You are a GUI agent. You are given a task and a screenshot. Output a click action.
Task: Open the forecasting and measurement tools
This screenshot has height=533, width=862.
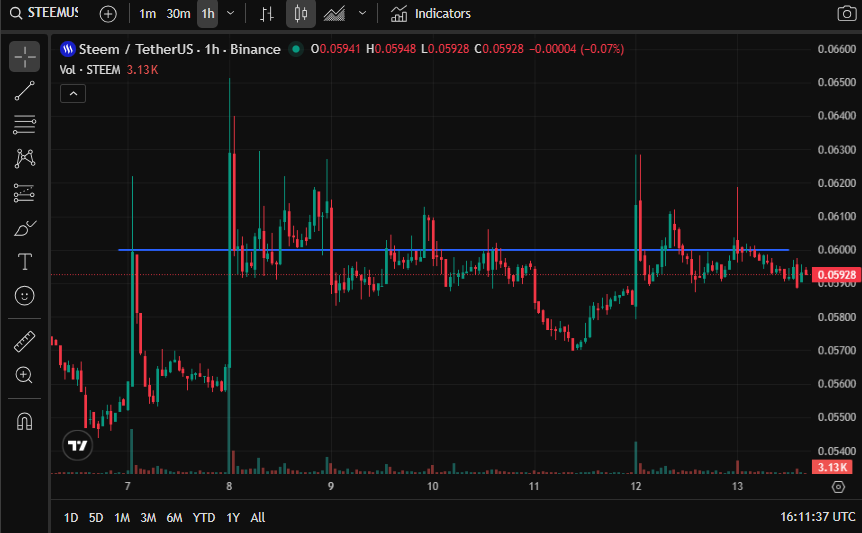[x=24, y=193]
